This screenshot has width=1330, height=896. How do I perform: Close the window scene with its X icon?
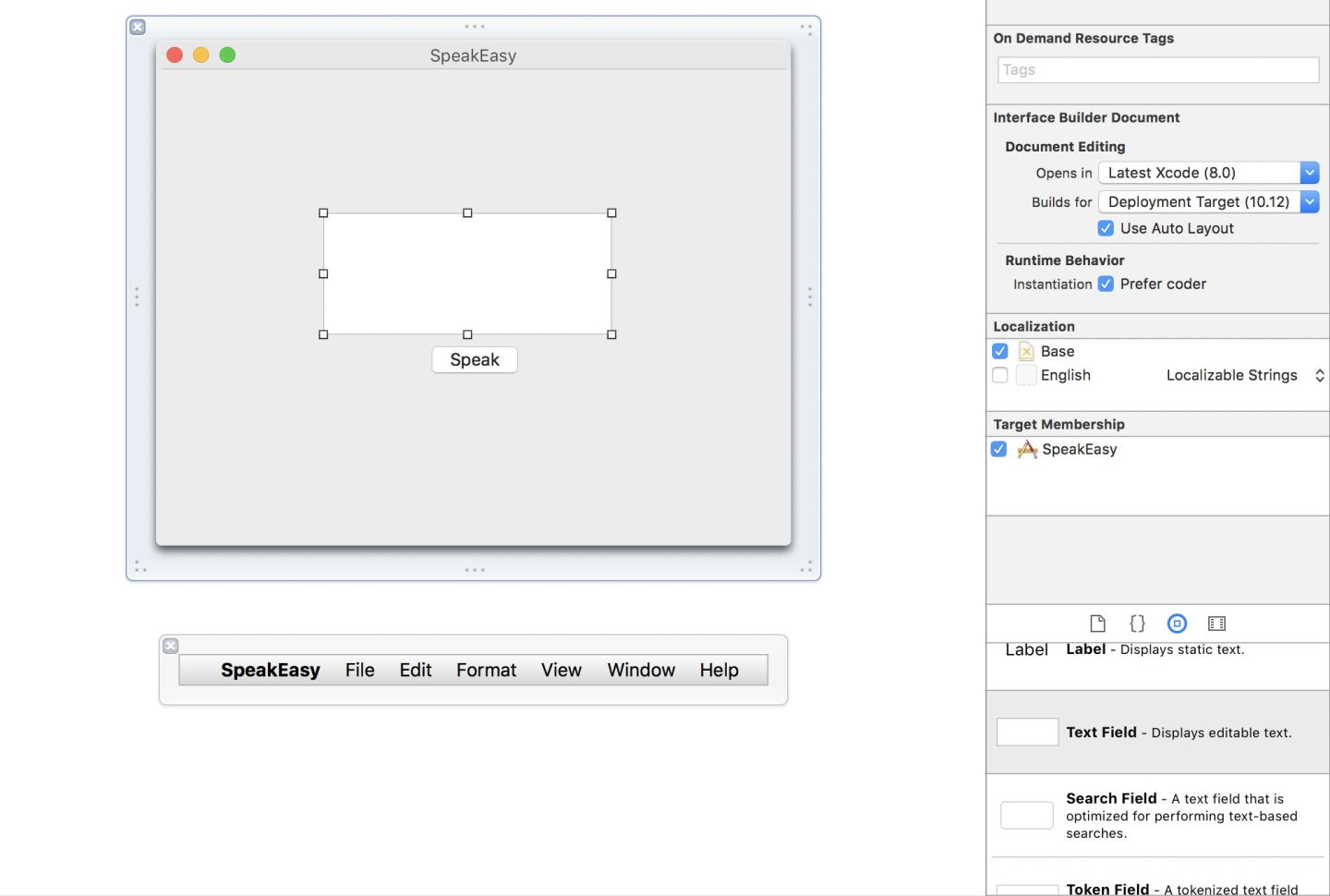[x=138, y=27]
